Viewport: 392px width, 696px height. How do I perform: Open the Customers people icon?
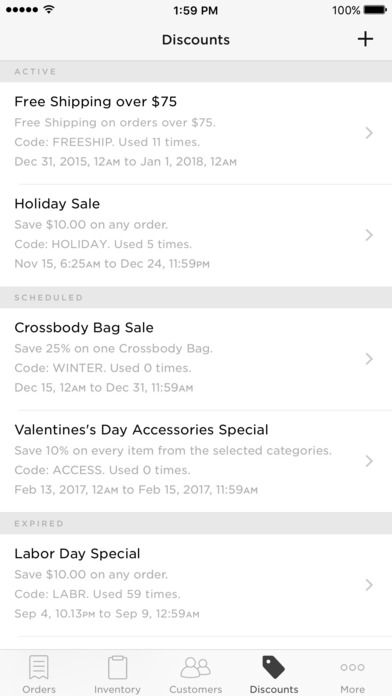tap(195, 667)
